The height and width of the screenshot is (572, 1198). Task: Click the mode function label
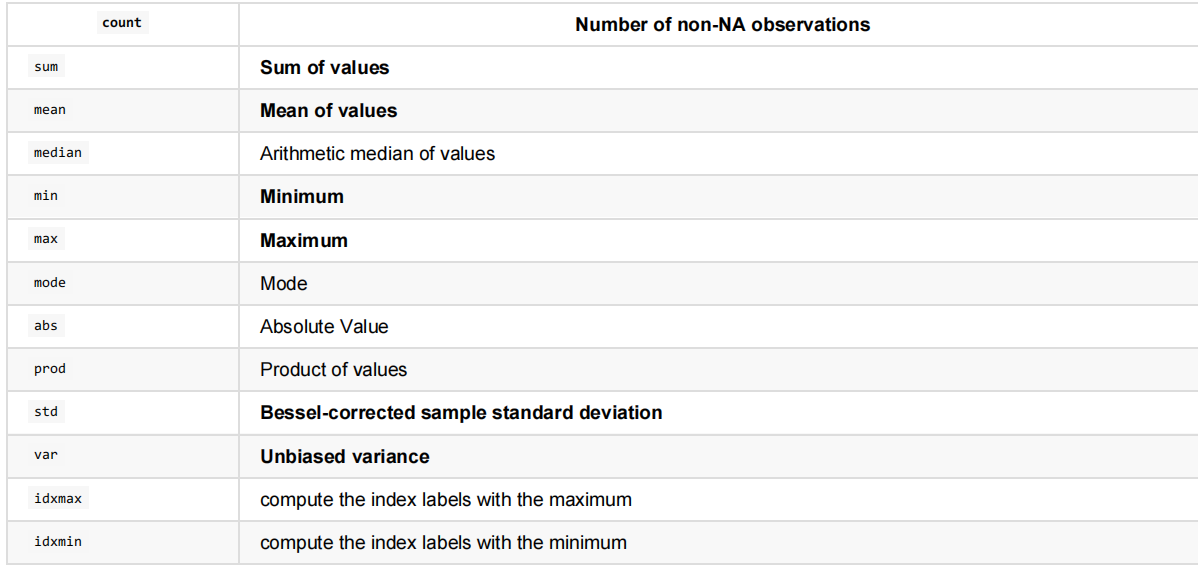click(50, 283)
